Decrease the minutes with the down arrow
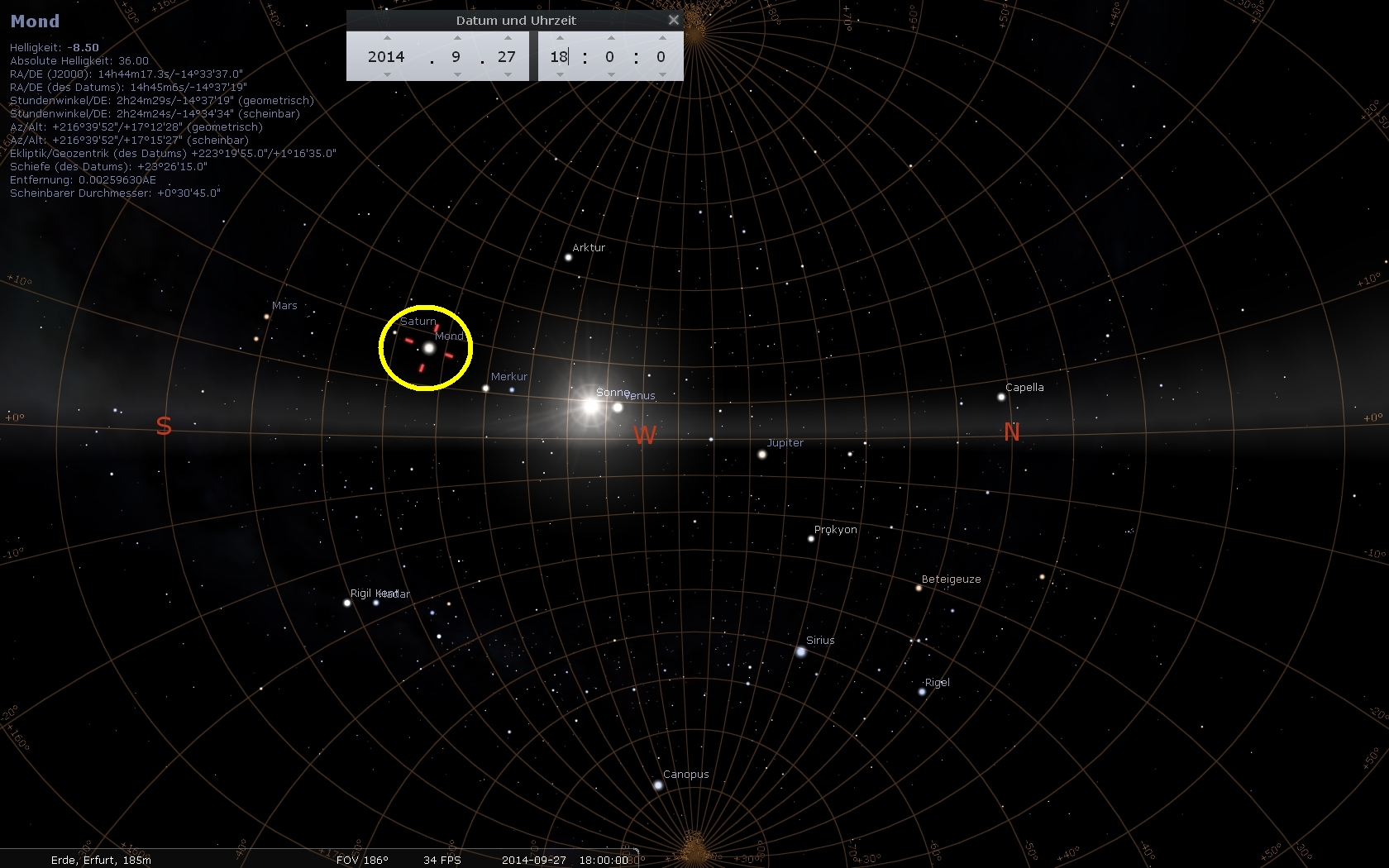Screen dimensions: 1389x868 [611, 74]
